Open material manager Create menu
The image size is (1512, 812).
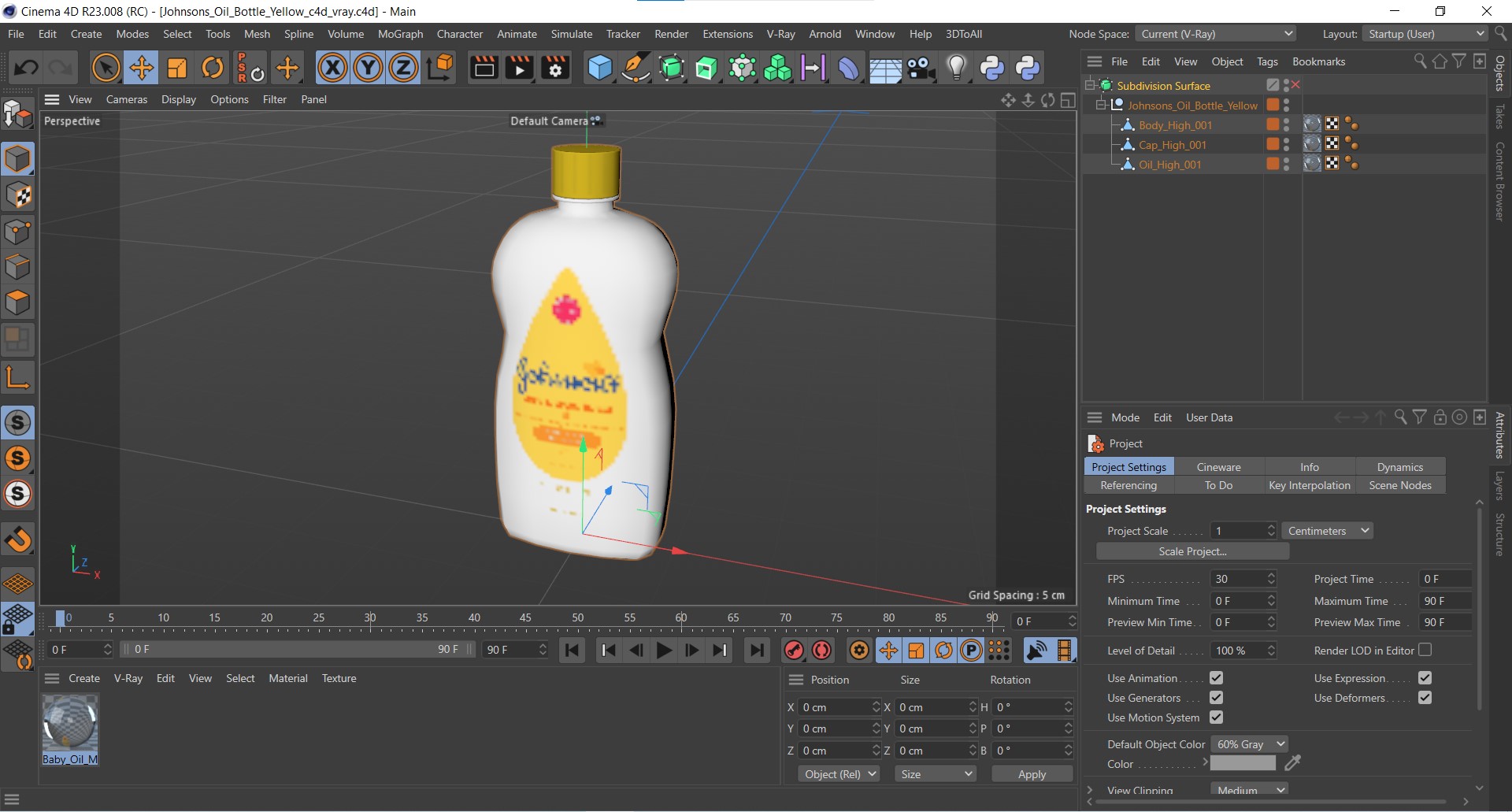point(84,678)
